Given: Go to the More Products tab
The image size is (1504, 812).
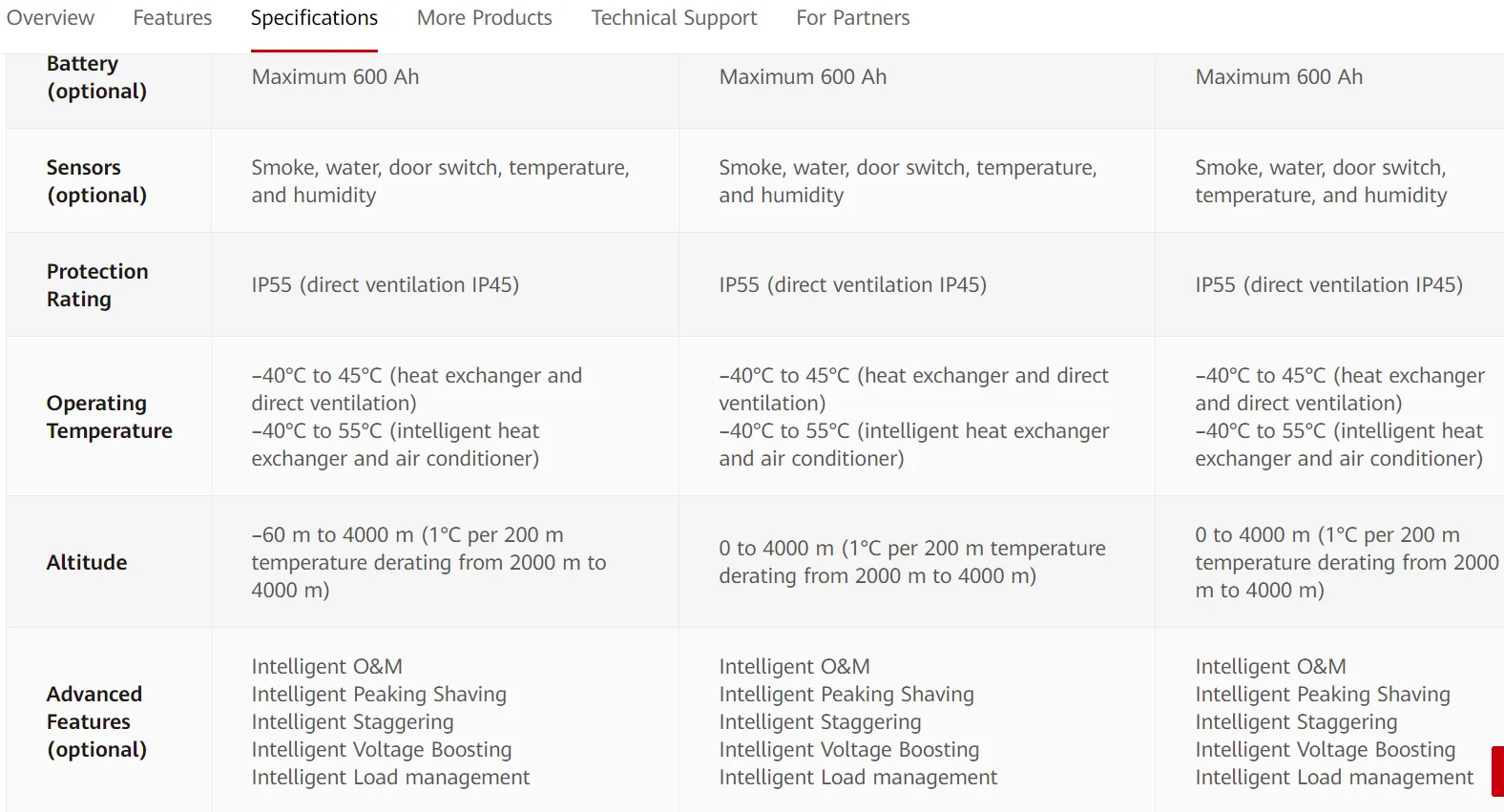Looking at the screenshot, I should [x=484, y=18].
